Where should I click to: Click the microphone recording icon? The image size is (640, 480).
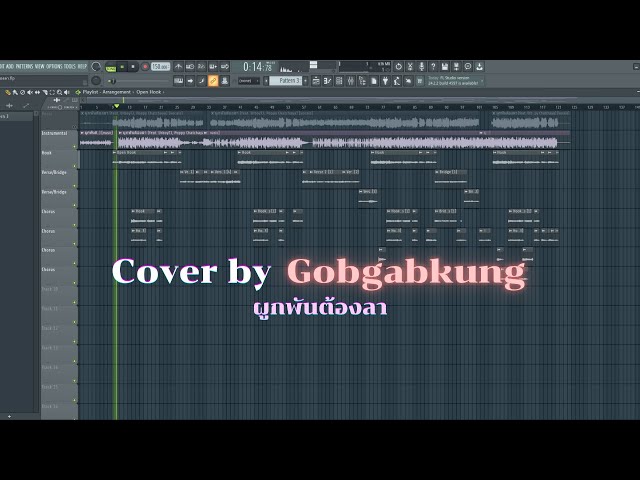click(422, 67)
